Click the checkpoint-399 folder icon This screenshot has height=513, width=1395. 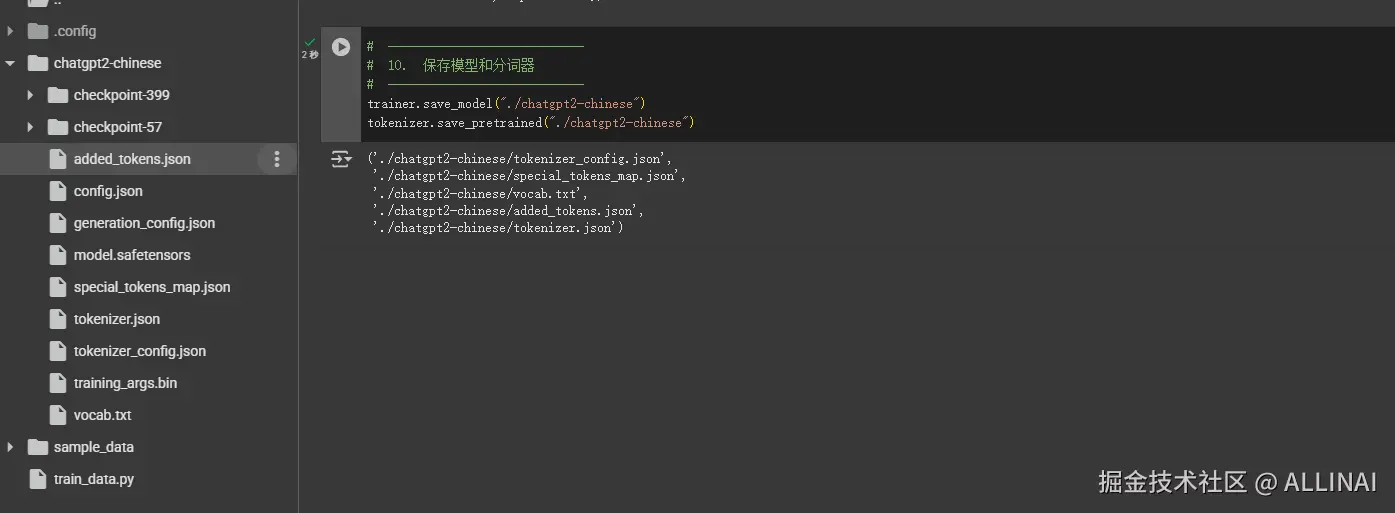[x=58, y=95]
